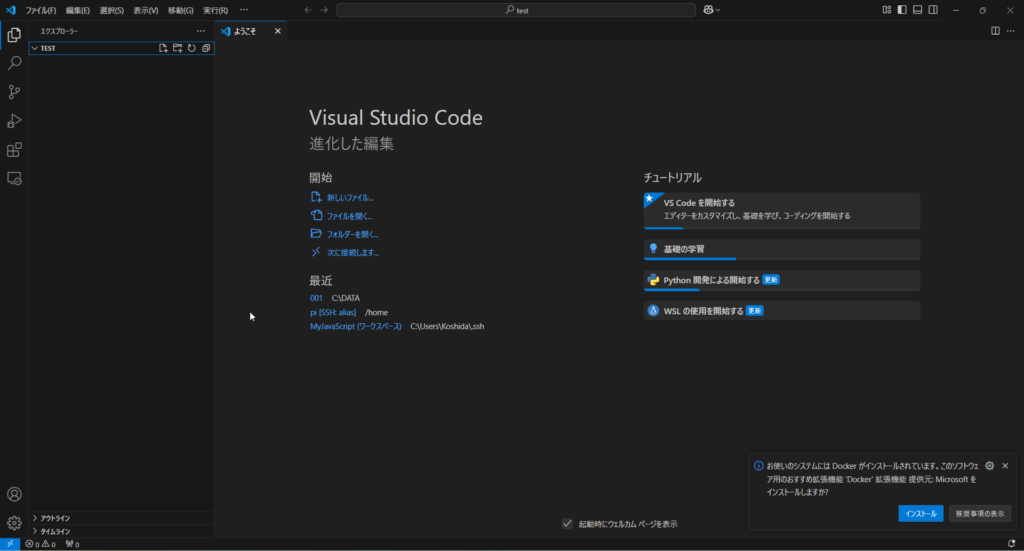Open the Extensions view
This screenshot has height=551, width=1024.
click(x=14, y=150)
